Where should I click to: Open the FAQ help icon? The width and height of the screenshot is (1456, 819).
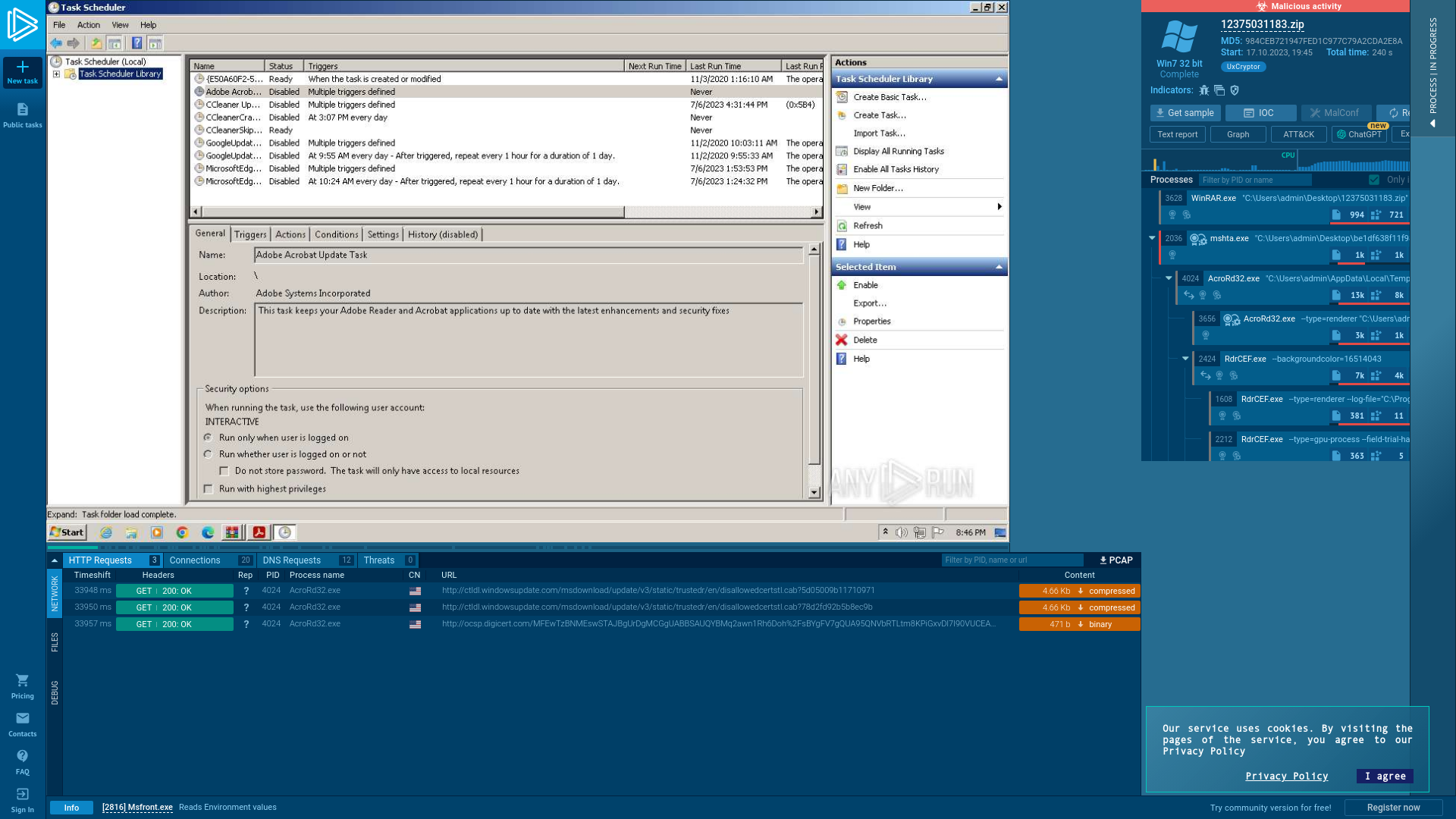[23, 756]
